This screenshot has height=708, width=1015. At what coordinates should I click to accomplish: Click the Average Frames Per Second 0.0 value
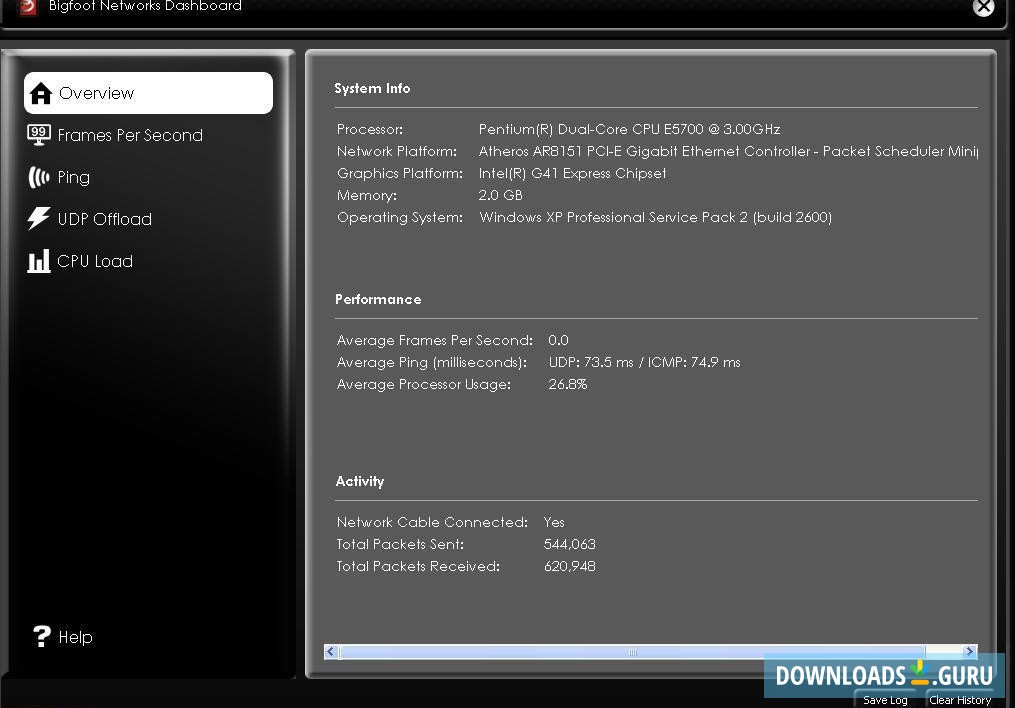coord(558,340)
